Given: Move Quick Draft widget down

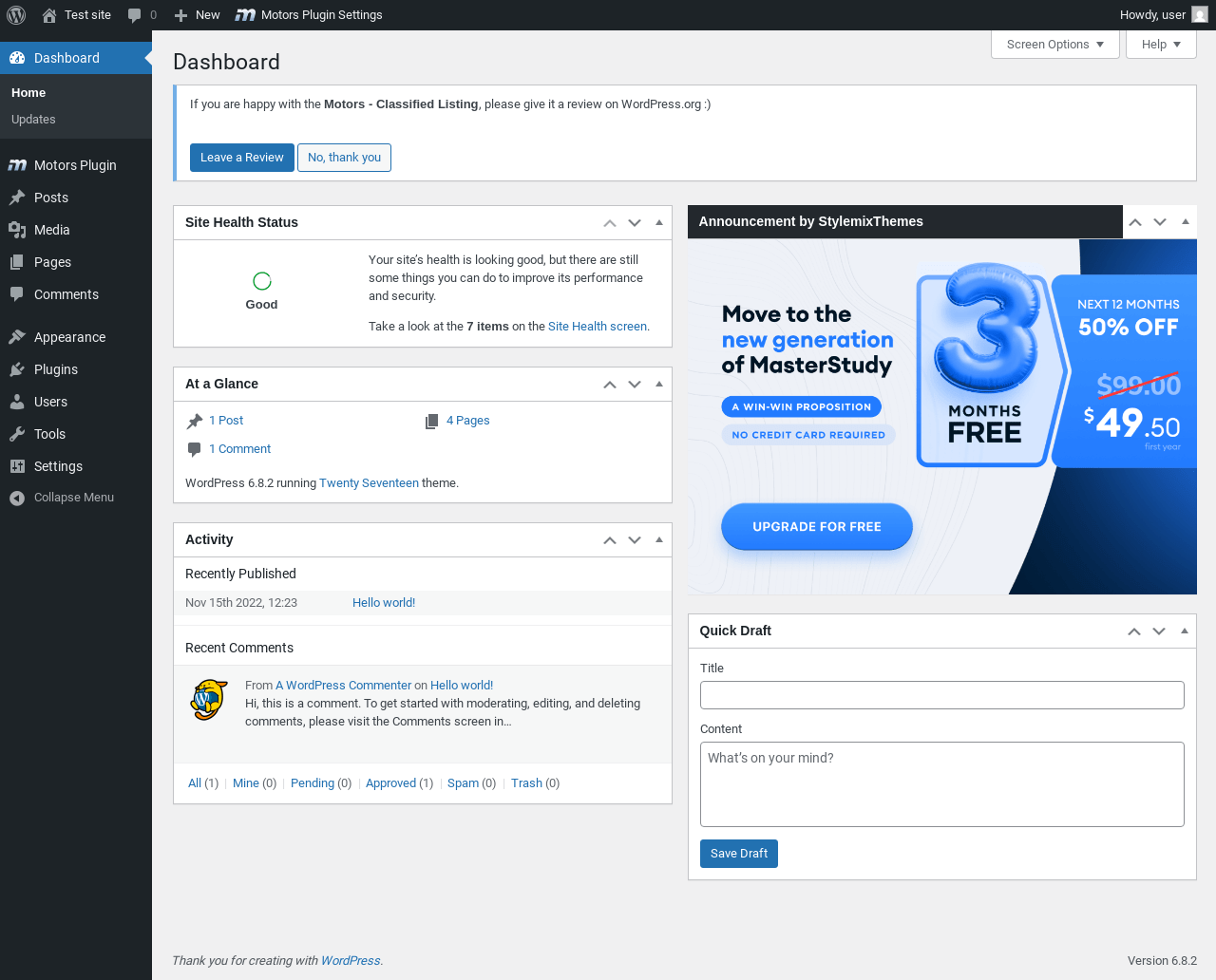Looking at the screenshot, I should [x=1159, y=631].
